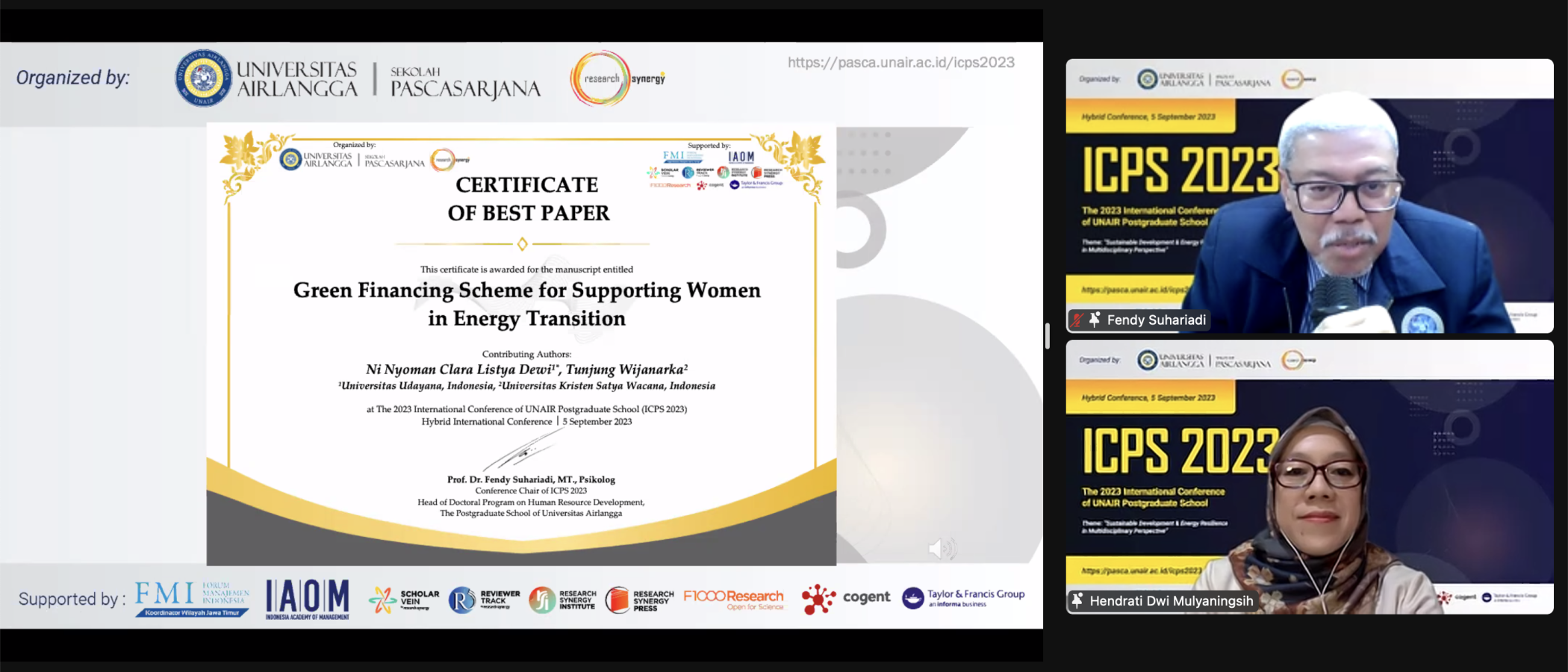This screenshot has width=1568, height=672.
Task: Click the divider handle between slide and videos
Action: 1048,336
